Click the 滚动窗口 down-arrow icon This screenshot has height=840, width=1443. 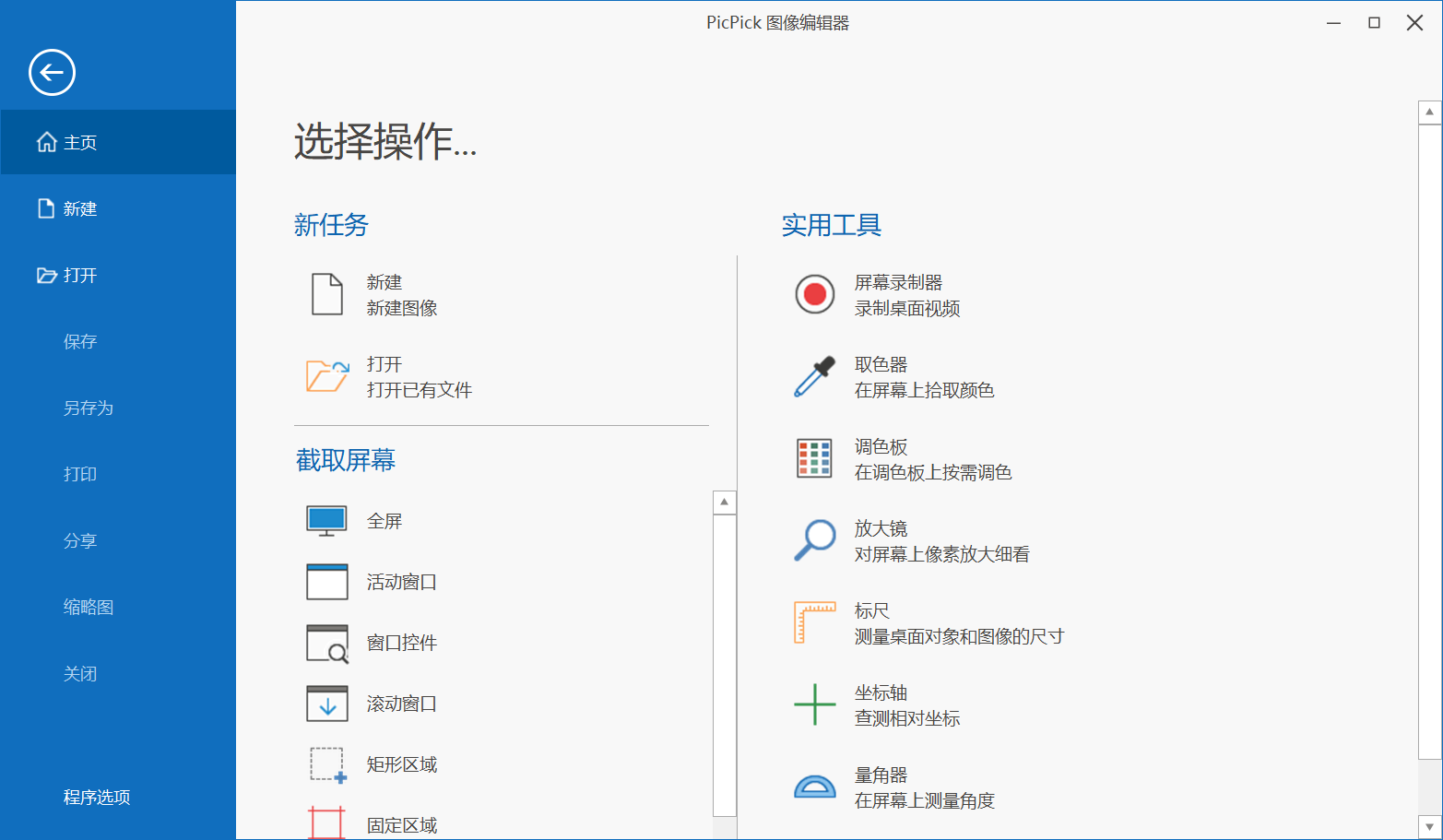pos(327,704)
